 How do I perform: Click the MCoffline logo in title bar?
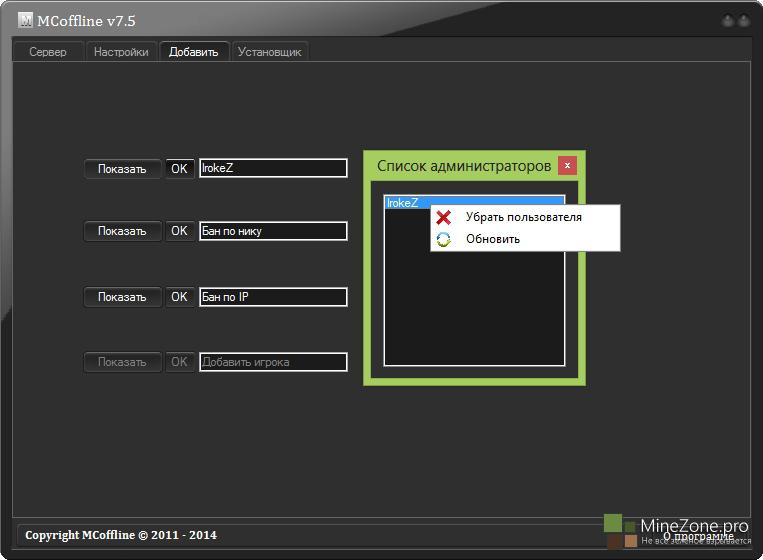26,21
